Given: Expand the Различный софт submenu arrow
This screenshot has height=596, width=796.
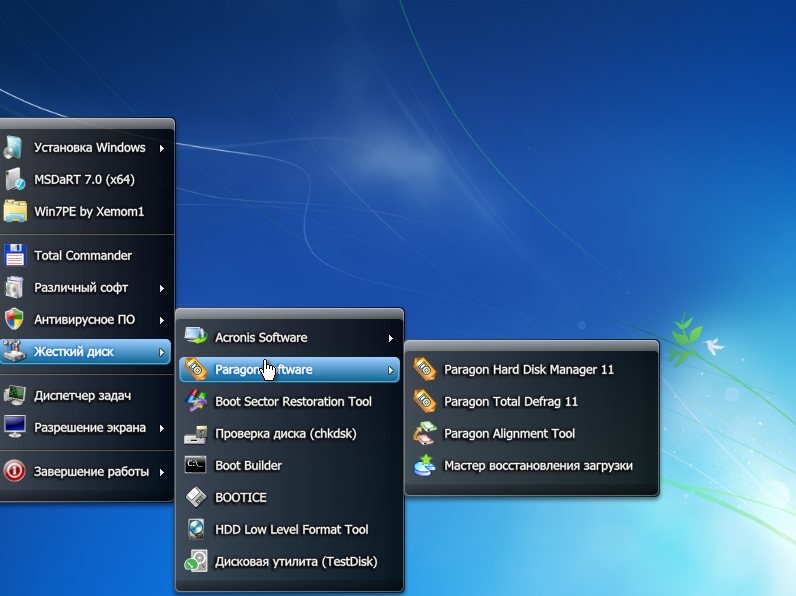Looking at the screenshot, I should click(x=162, y=288).
